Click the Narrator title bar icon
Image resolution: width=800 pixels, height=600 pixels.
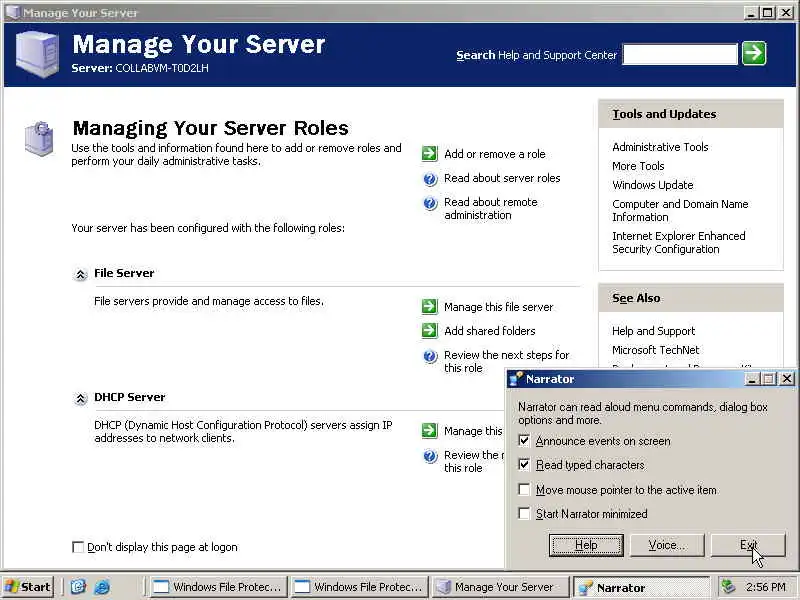coord(516,379)
